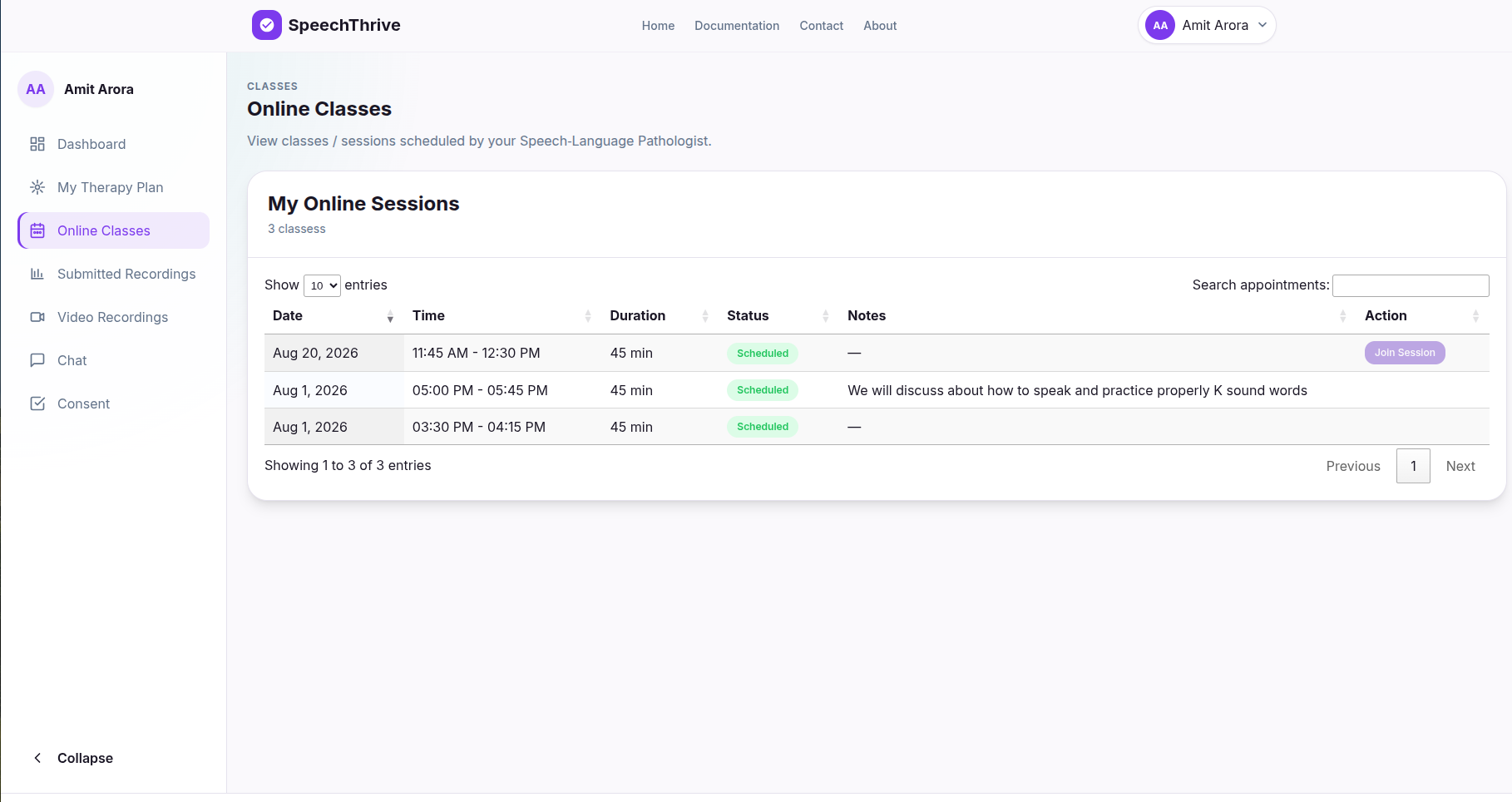The height and width of the screenshot is (802, 1512).
Task: Click the Next pagination button
Action: point(1460,466)
